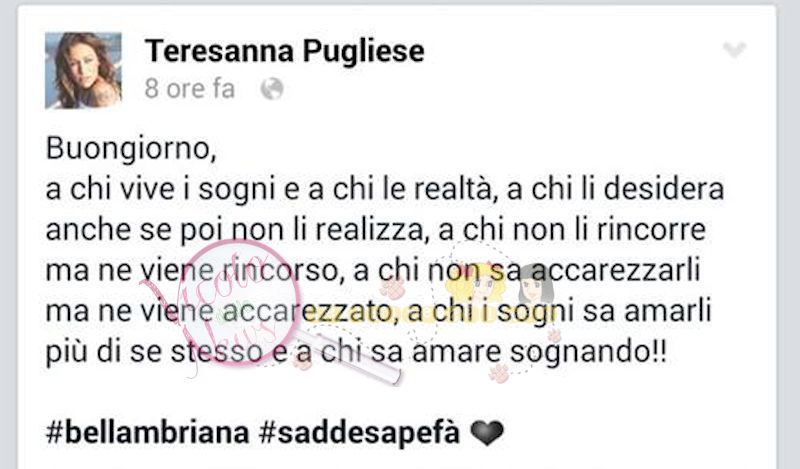
Task: Click the public globe privacy icon
Action: pyautogui.click(x=272, y=89)
